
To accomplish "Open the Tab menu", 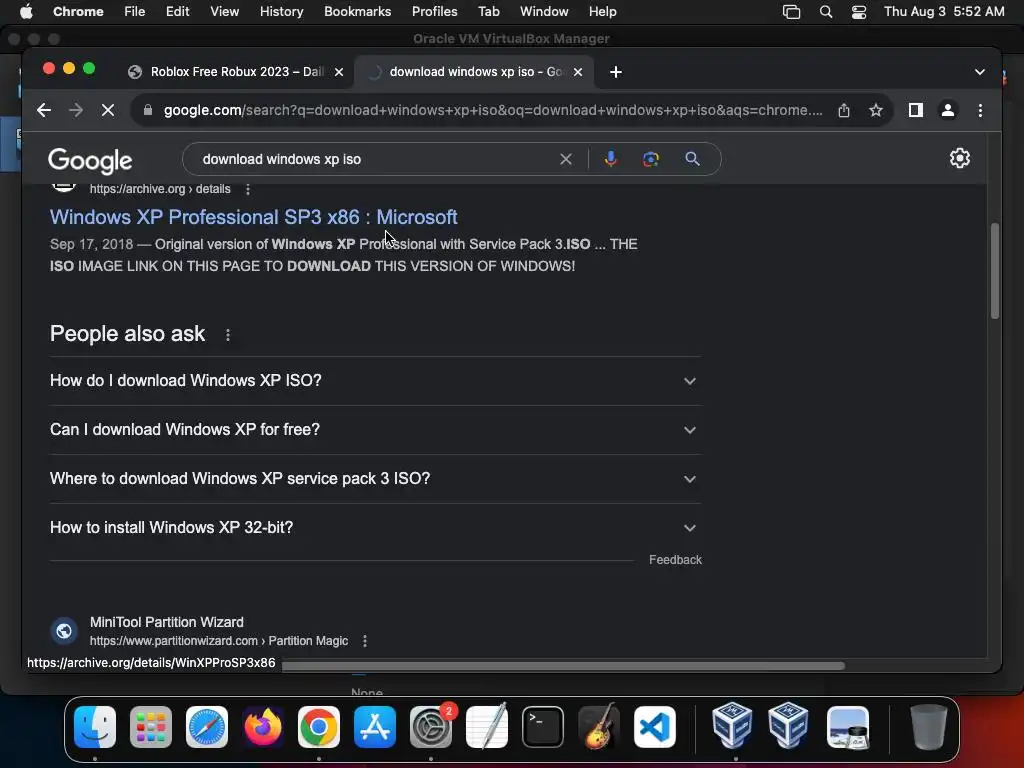I will (x=488, y=12).
